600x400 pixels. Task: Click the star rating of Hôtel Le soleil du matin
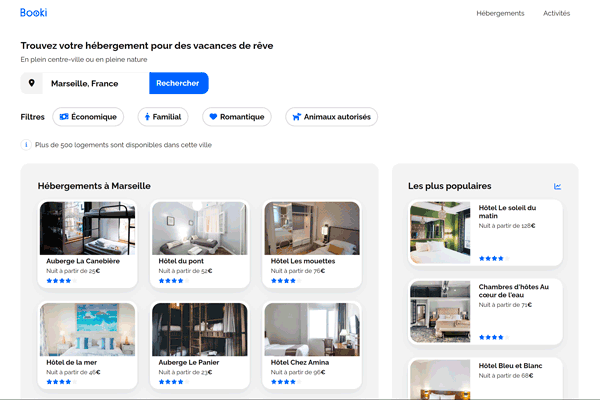(494, 258)
